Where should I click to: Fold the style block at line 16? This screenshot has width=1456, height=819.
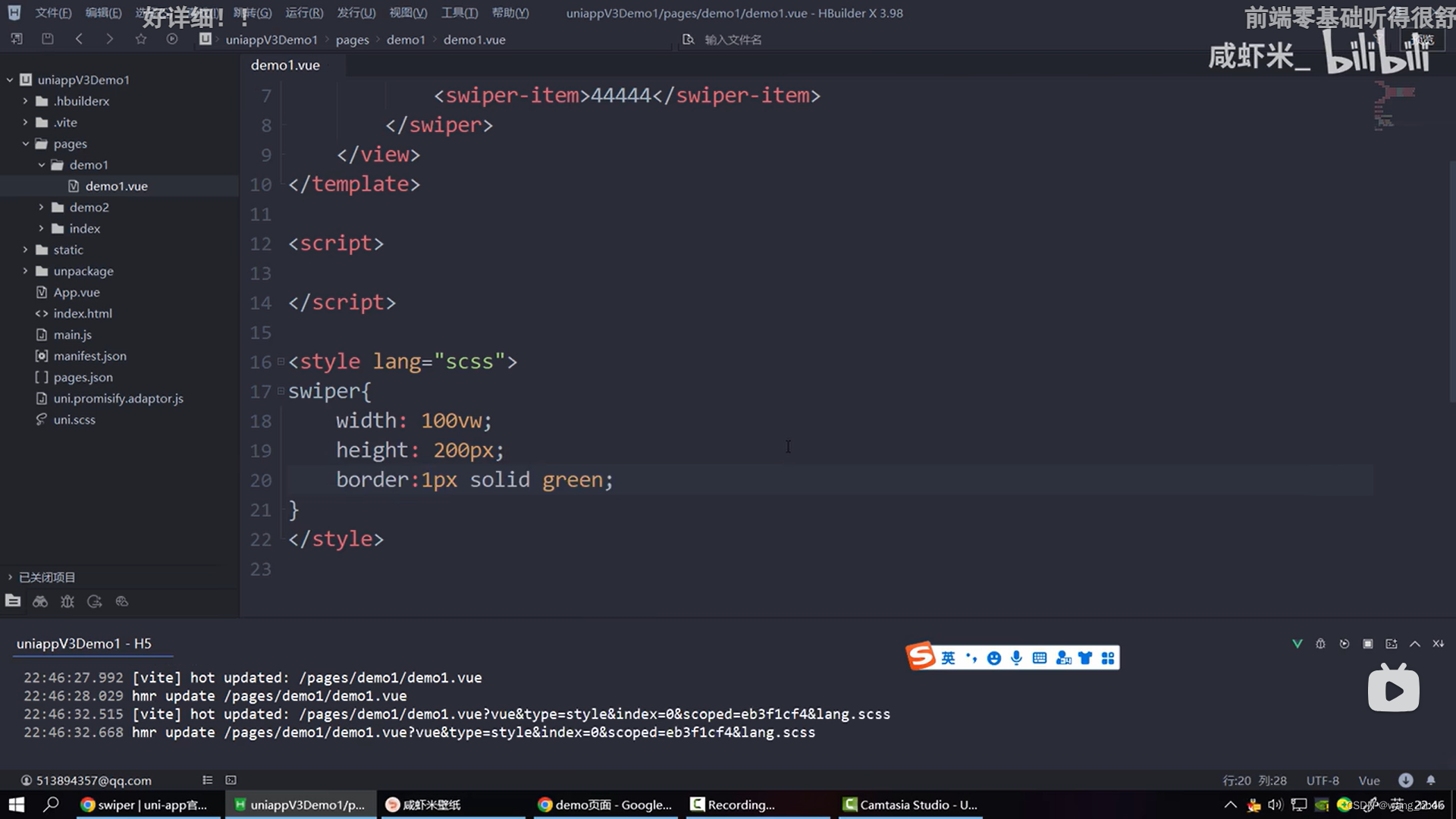(281, 362)
